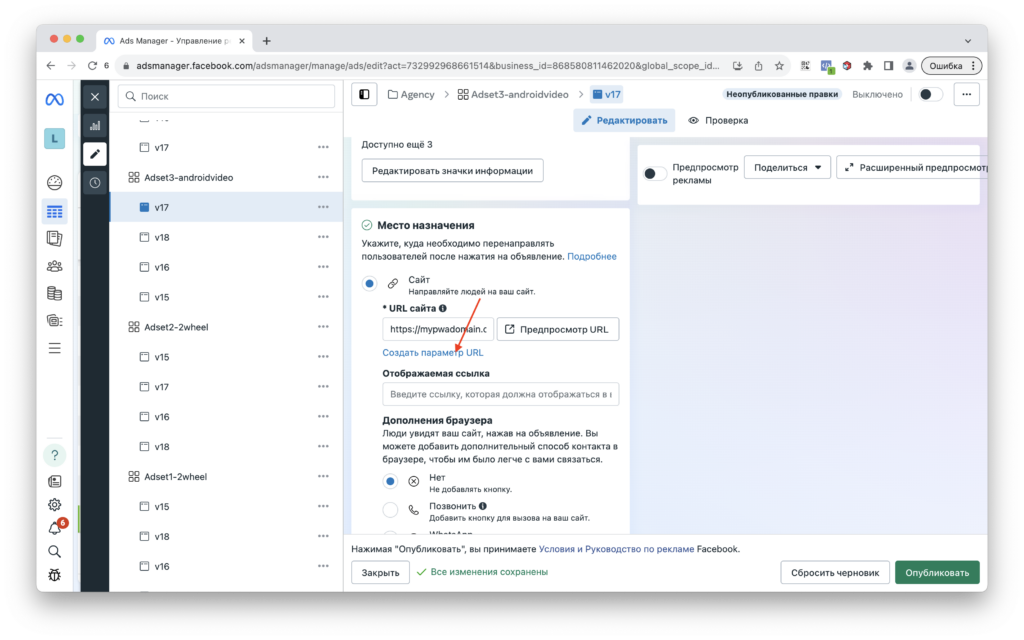Open the Audiences people icon in the sidebar
The width and height of the screenshot is (1024, 640).
pos(54,265)
